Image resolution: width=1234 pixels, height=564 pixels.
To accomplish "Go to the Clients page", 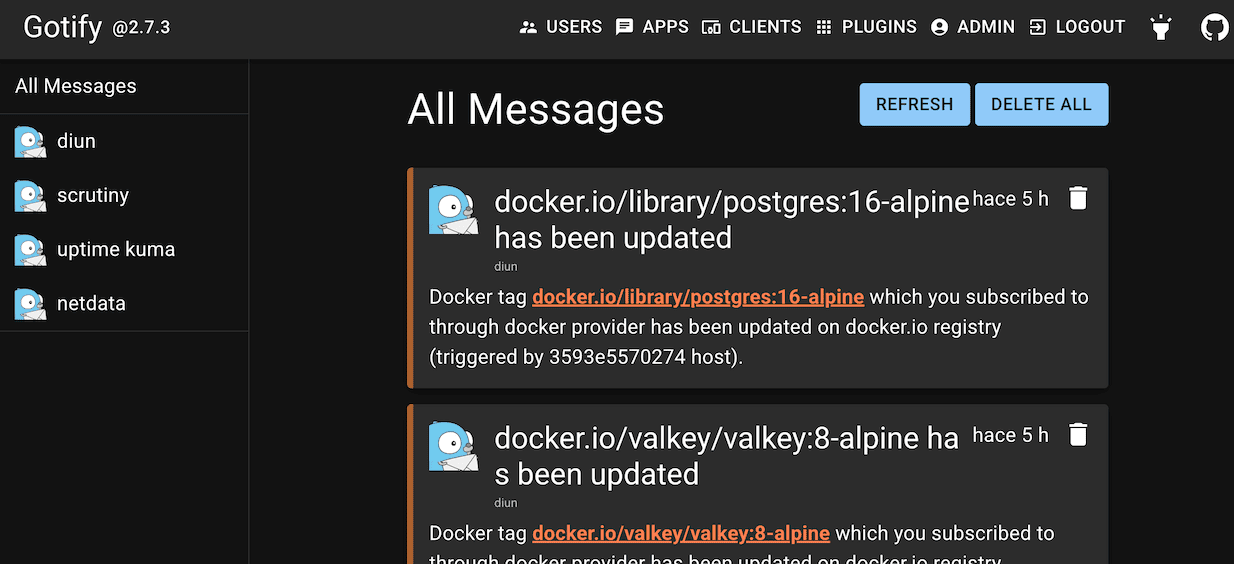I will tap(752, 28).
